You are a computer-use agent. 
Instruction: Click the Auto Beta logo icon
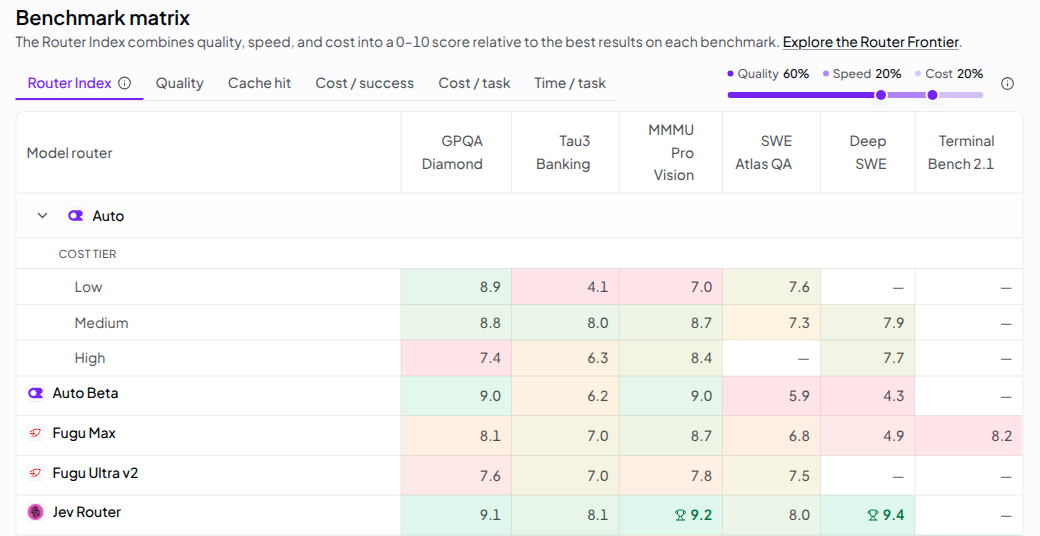(x=35, y=393)
